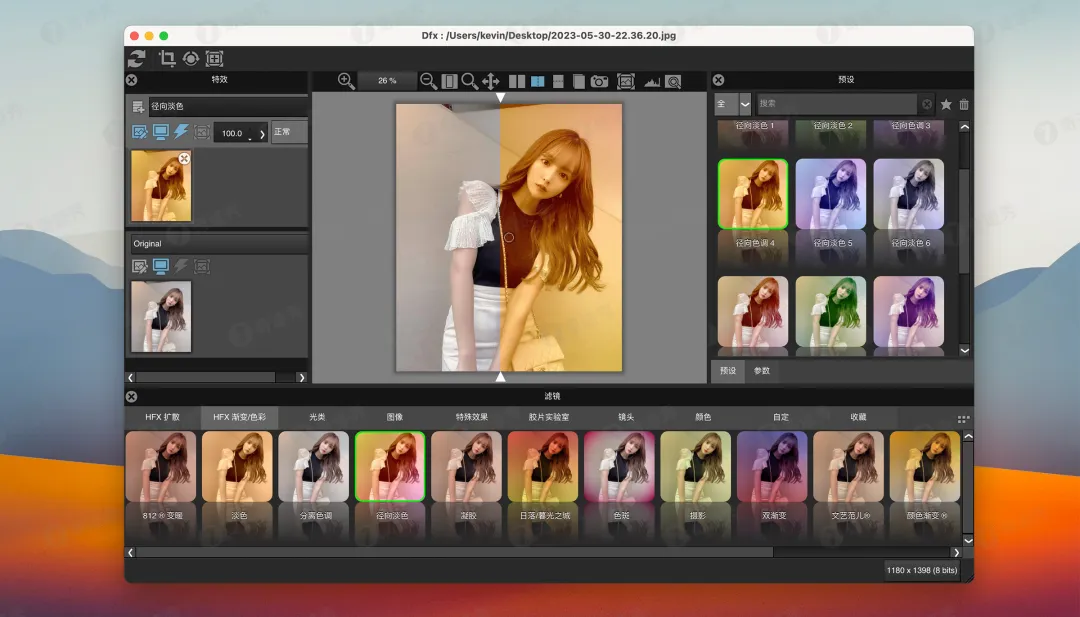This screenshot has height=617, width=1080.
Task: Click the zoom out magnifier
Action: [x=428, y=81]
